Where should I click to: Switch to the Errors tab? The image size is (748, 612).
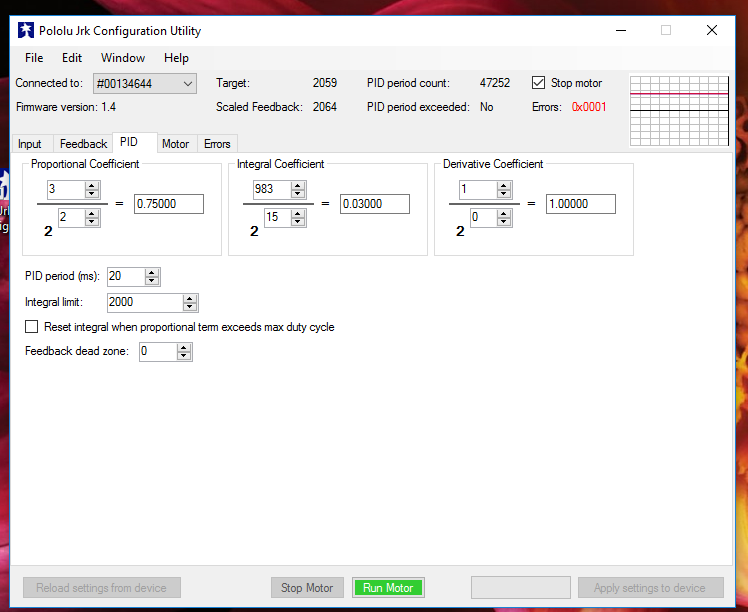[x=217, y=144]
